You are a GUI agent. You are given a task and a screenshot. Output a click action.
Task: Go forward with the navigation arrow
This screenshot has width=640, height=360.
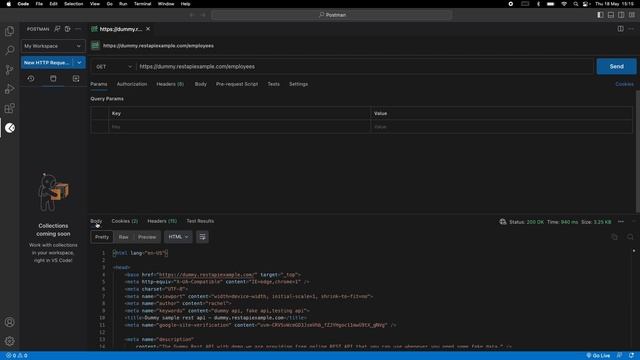tap(203, 15)
